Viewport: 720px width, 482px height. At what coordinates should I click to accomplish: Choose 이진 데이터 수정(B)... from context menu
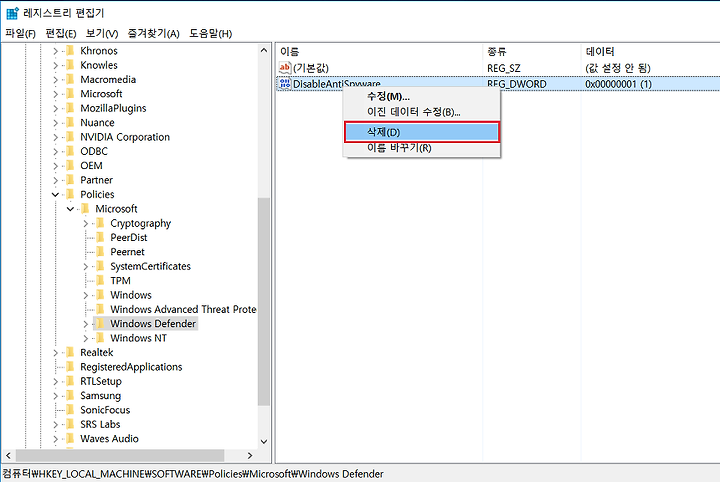click(422, 112)
